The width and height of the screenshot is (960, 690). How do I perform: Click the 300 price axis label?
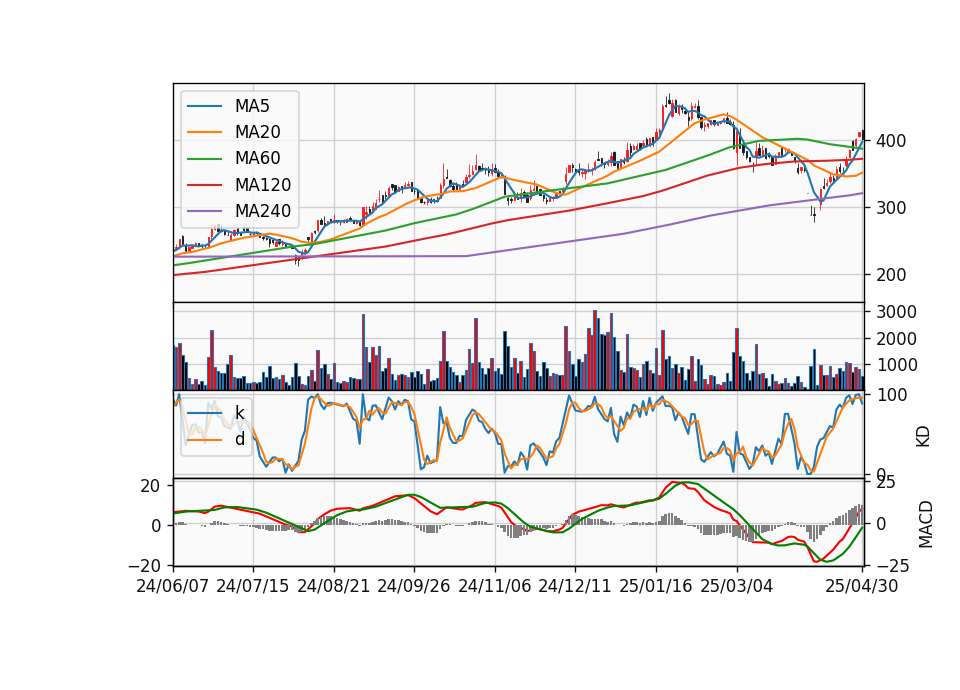coord(891,208)
